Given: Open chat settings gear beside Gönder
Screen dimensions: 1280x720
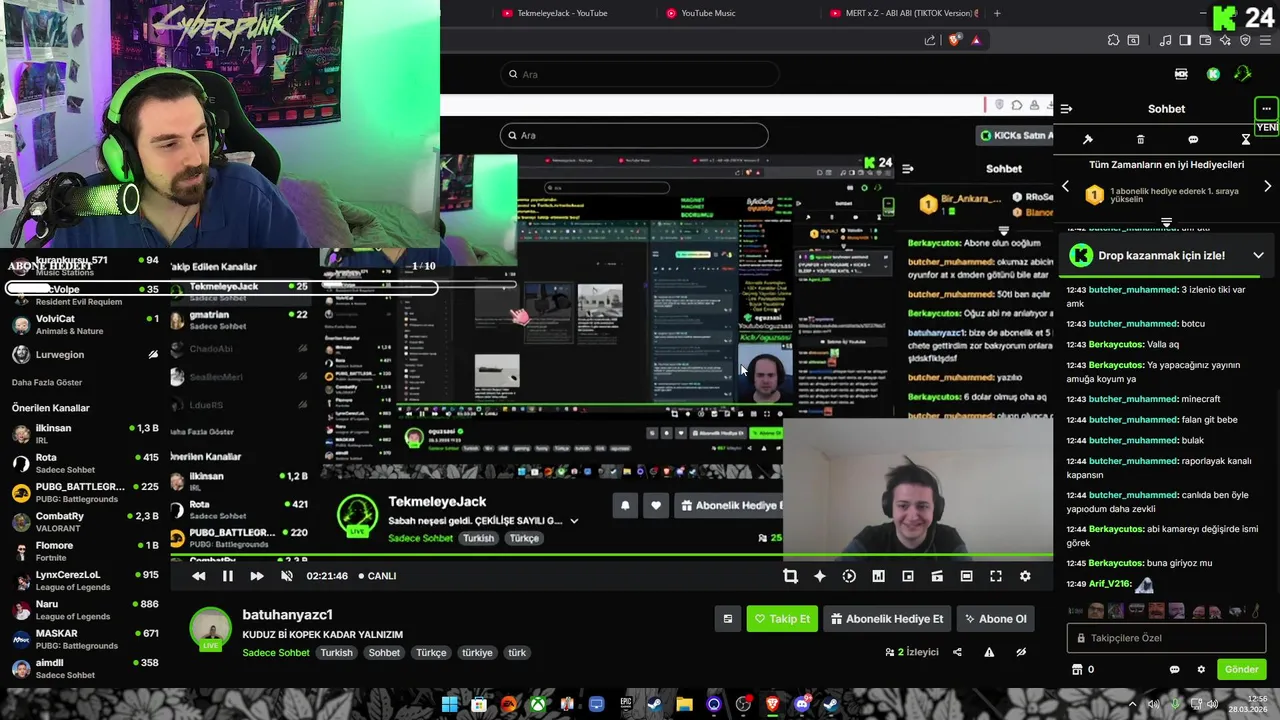Looking at the screenshot, I should coord(1201,670).
